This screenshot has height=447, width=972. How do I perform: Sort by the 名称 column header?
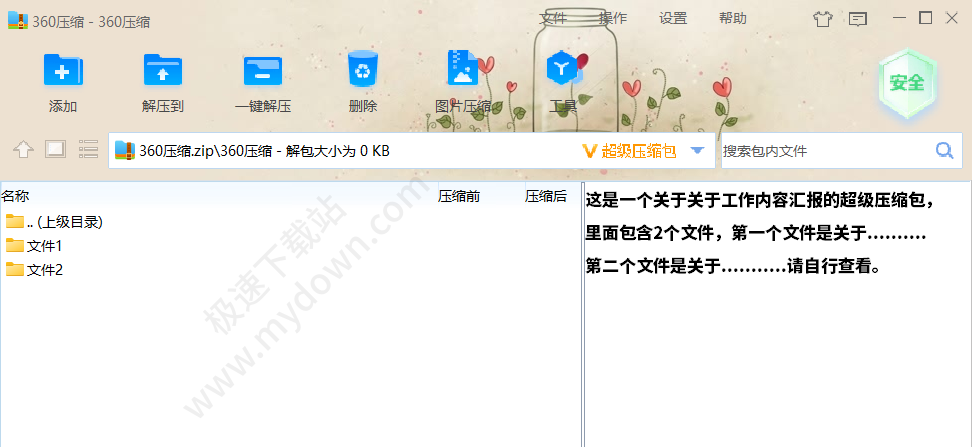pyautogui.click(x=15, y=197)
